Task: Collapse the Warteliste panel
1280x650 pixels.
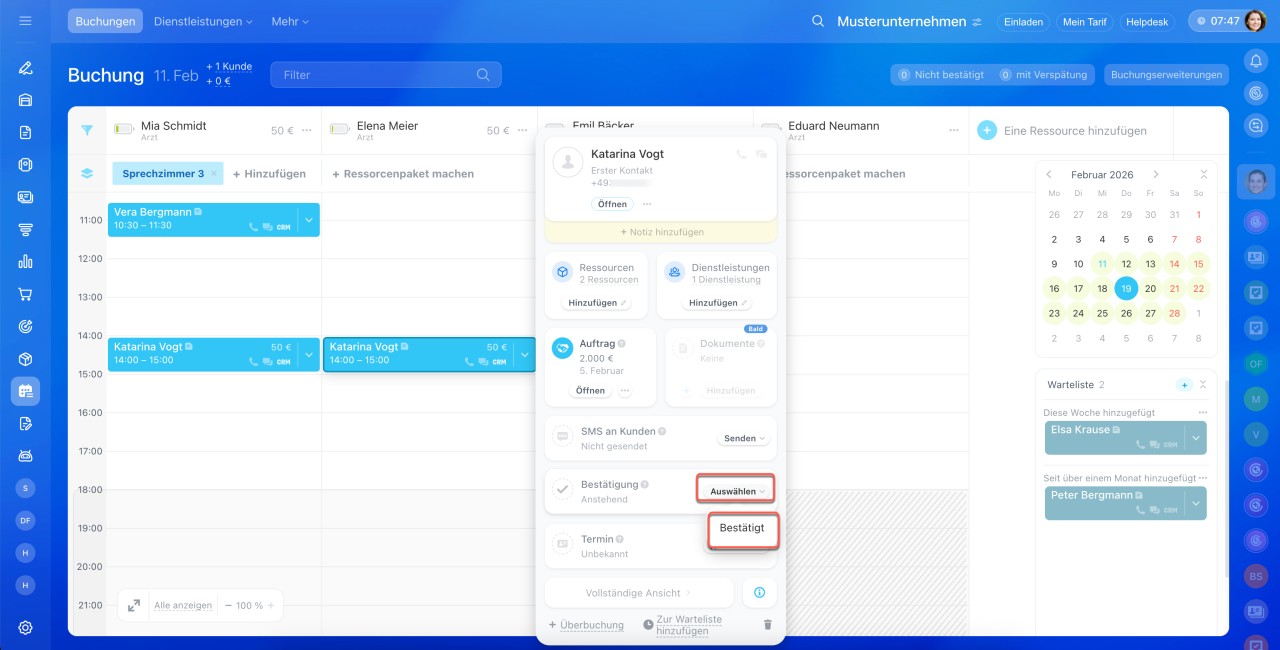Action: pyautogui.click(x=1203, y=384)
